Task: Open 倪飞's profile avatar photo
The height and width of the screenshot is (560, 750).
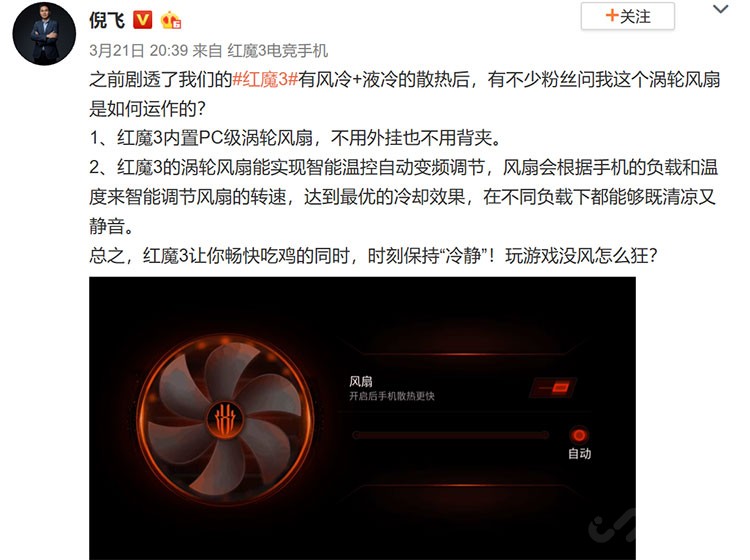Action: click(44, 33)
